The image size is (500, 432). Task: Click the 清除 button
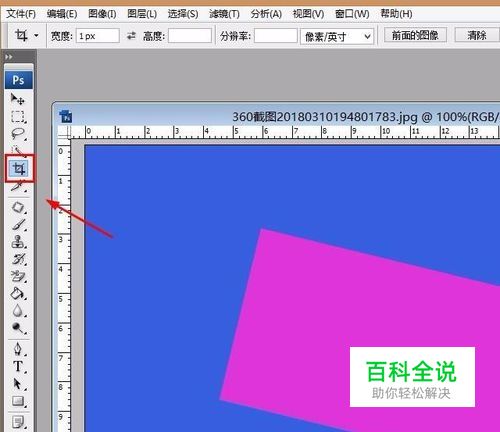point(477,35)
